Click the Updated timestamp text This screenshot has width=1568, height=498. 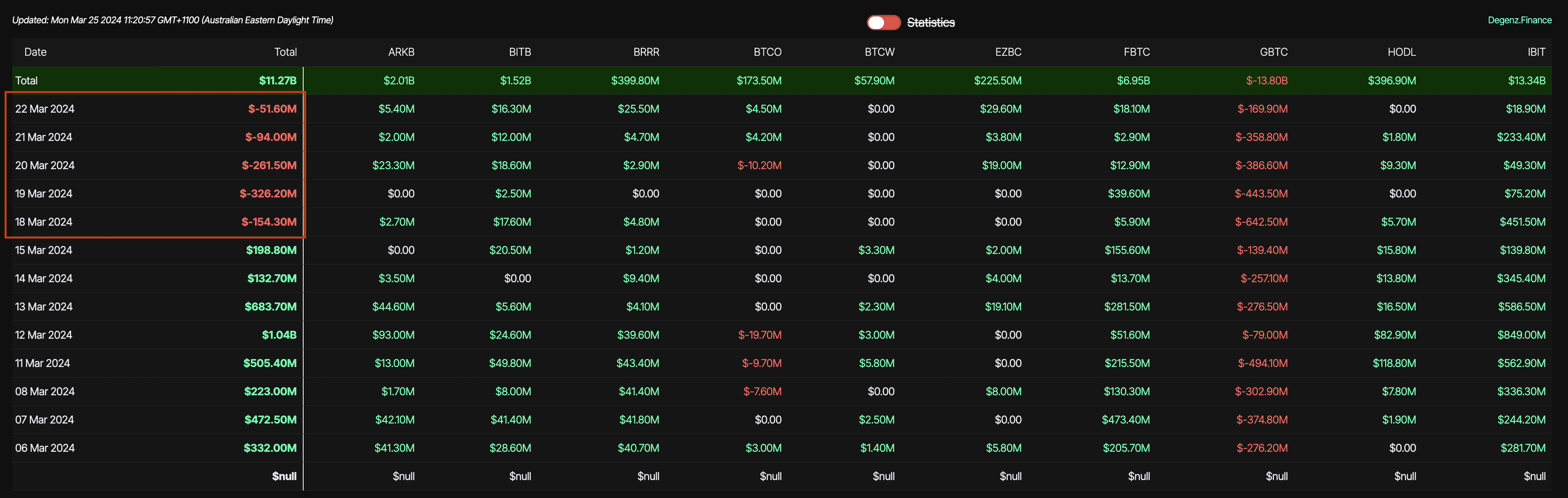(x=173, y=20)
